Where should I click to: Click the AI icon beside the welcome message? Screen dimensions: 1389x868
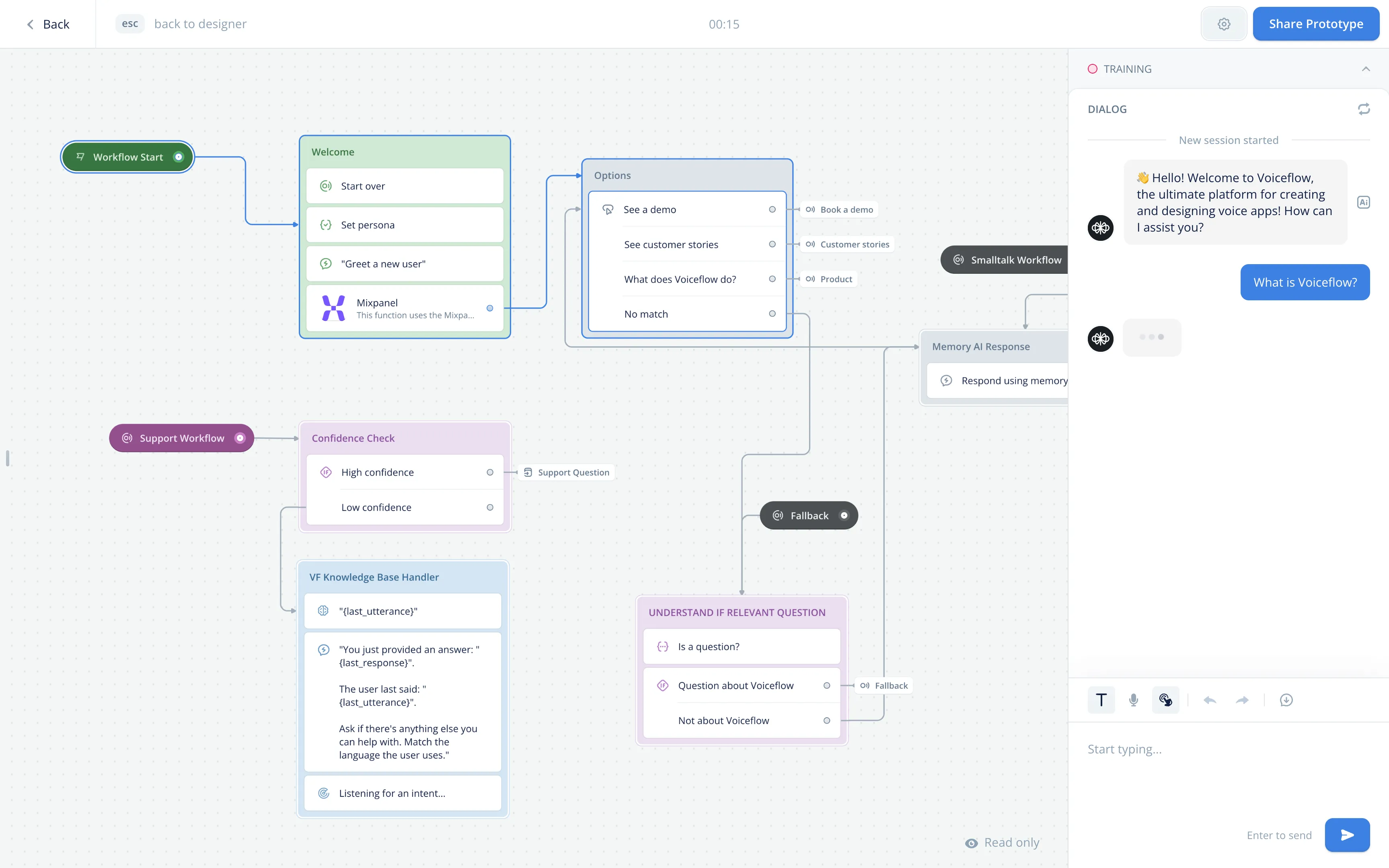1363,202
